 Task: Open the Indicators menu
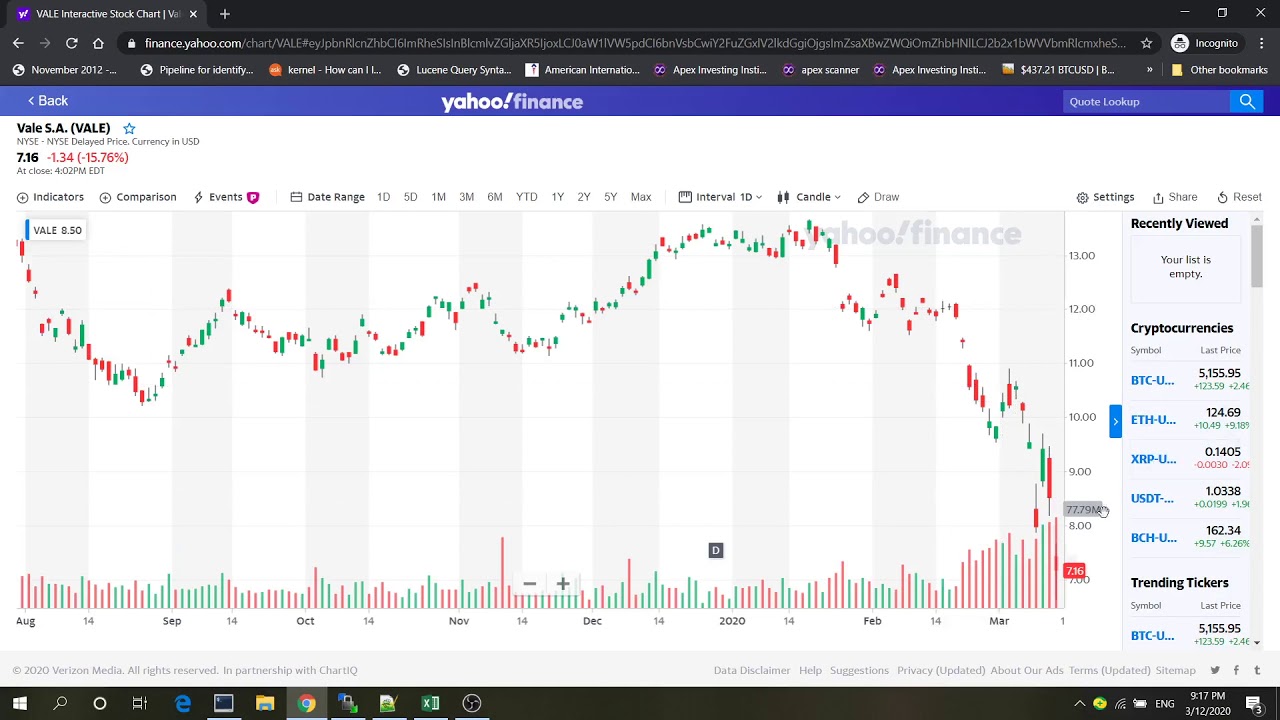coord(50,197)
